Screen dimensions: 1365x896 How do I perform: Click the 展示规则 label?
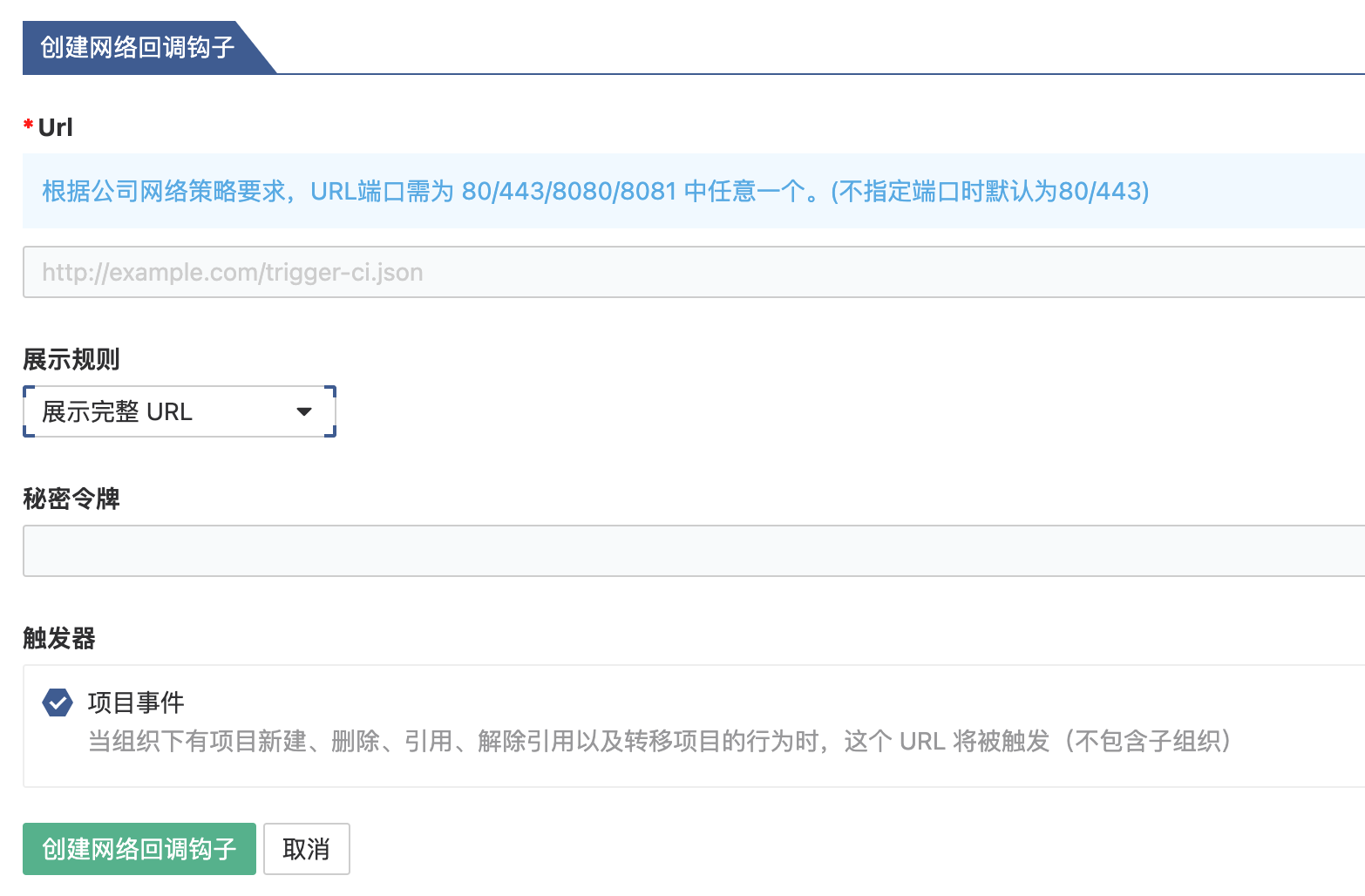pyautogui.click(x=71, y=359)
